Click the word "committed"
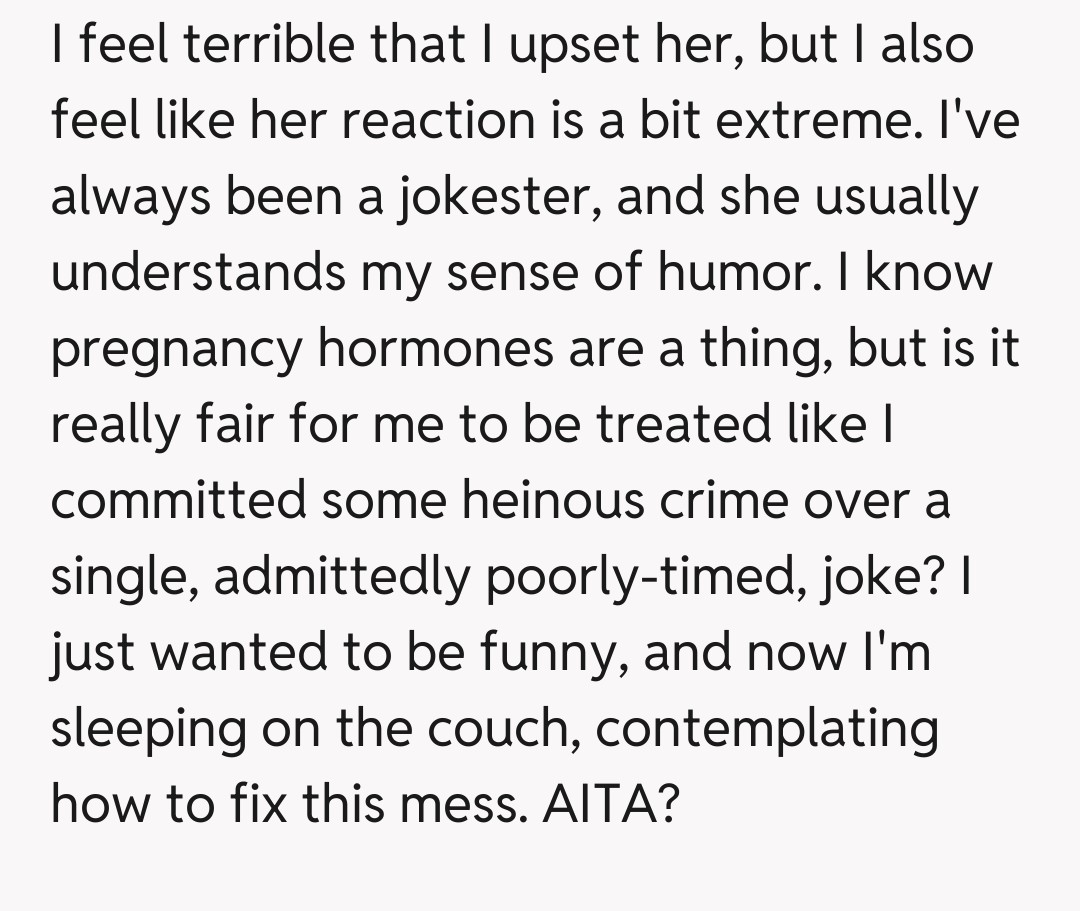The width and height of the screenshot is (1080, 911). pos(179,500)
